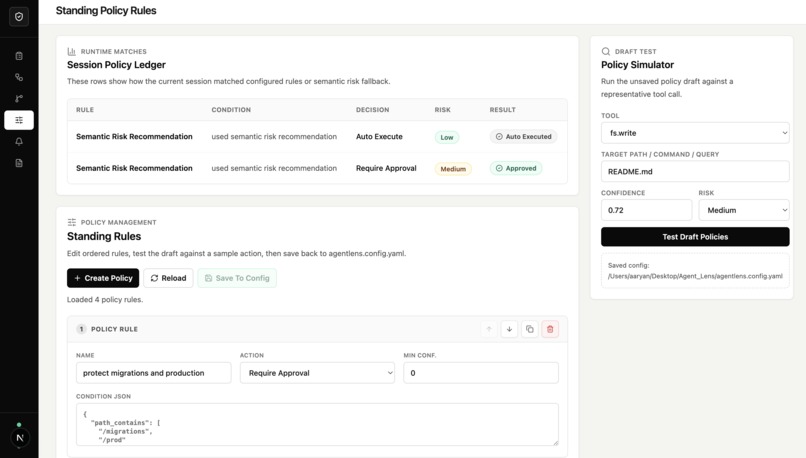806x458 pixels.
Task: Move policy rule 1 down with arrow
Action: tap(509, 329)
